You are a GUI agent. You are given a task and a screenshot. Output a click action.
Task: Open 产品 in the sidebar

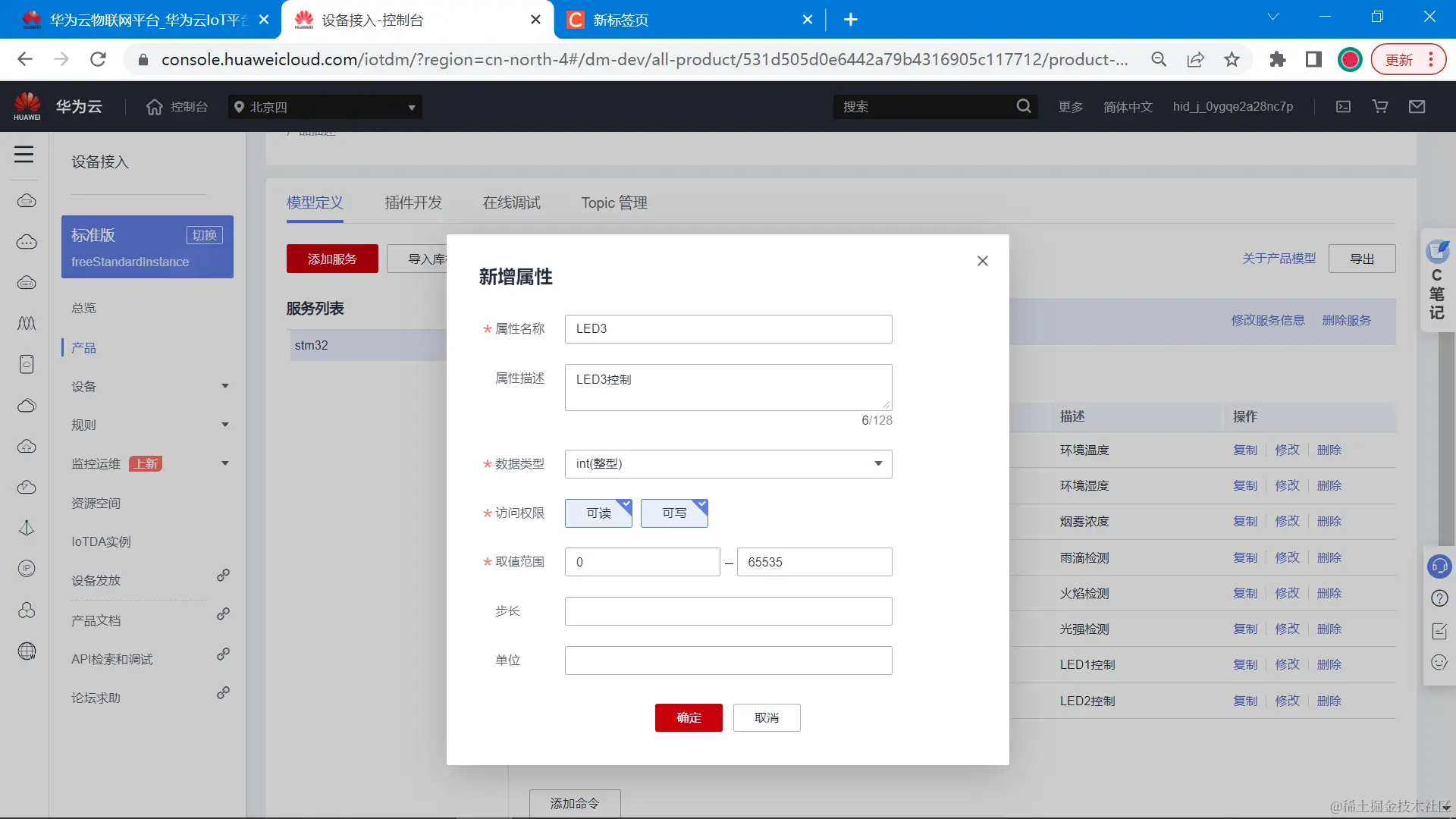pyautogui.click(x=83, y=348)
